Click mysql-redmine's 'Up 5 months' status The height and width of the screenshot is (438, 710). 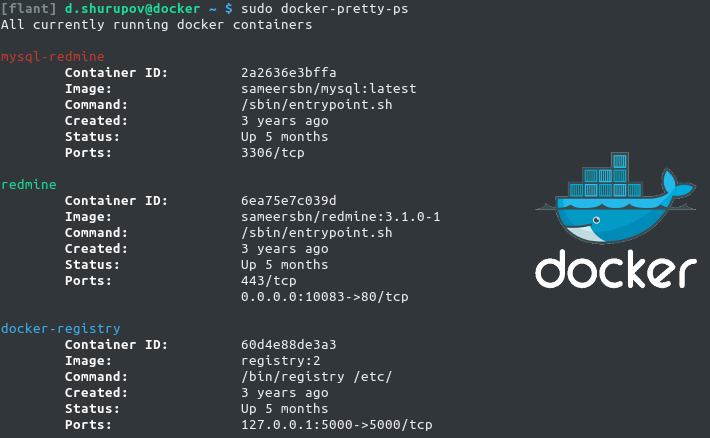(x=285, y=137)
